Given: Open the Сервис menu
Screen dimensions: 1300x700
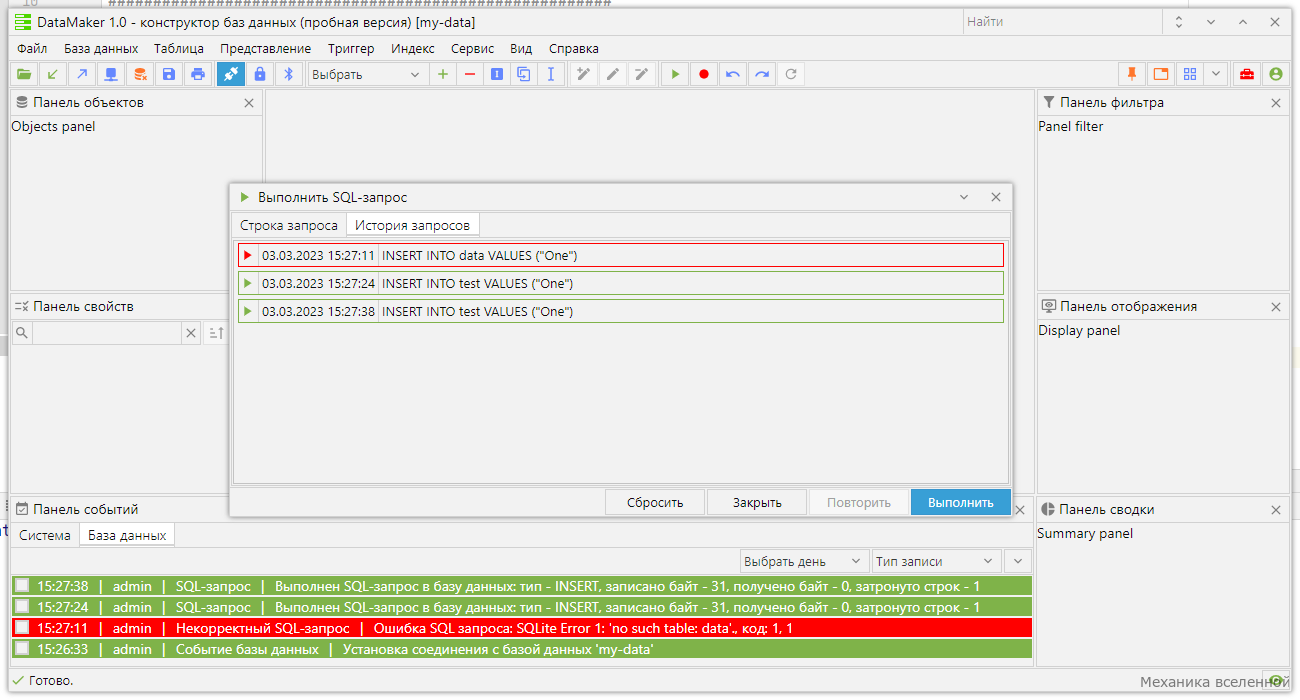Looking at the screenshot, I should coord(473,48).
